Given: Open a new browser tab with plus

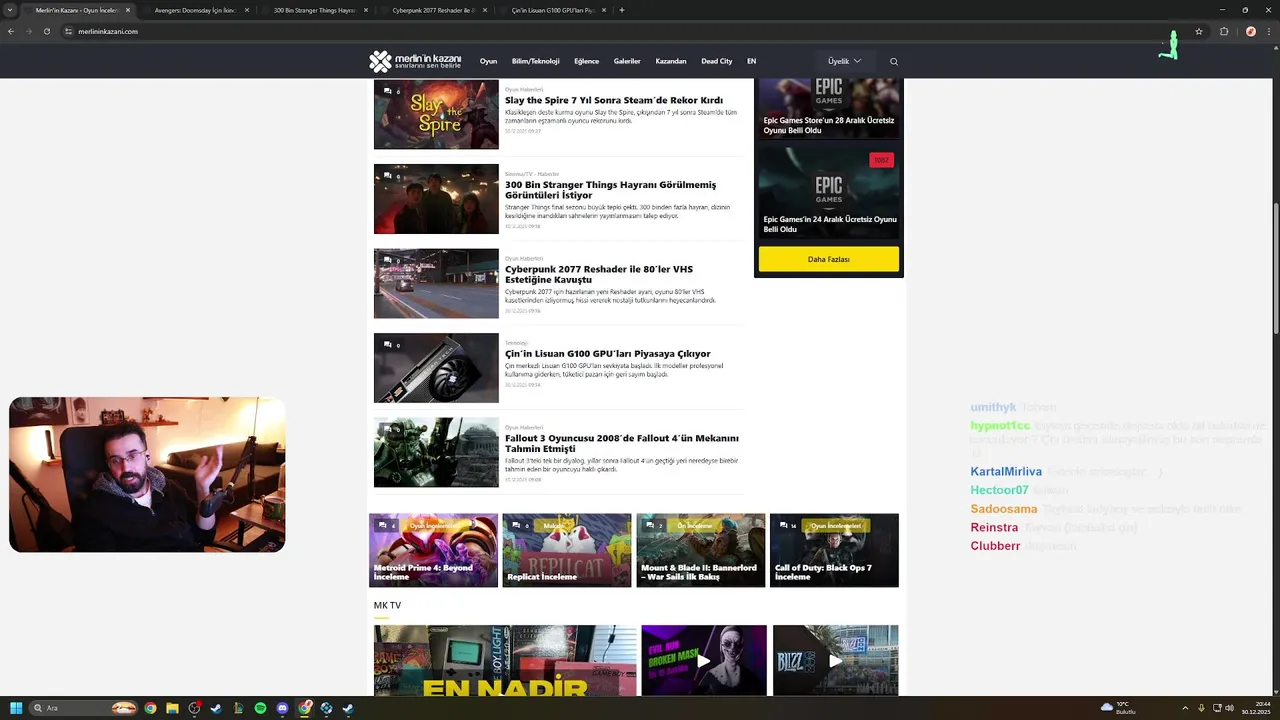Looking at the screenshot, I should 622,10.
